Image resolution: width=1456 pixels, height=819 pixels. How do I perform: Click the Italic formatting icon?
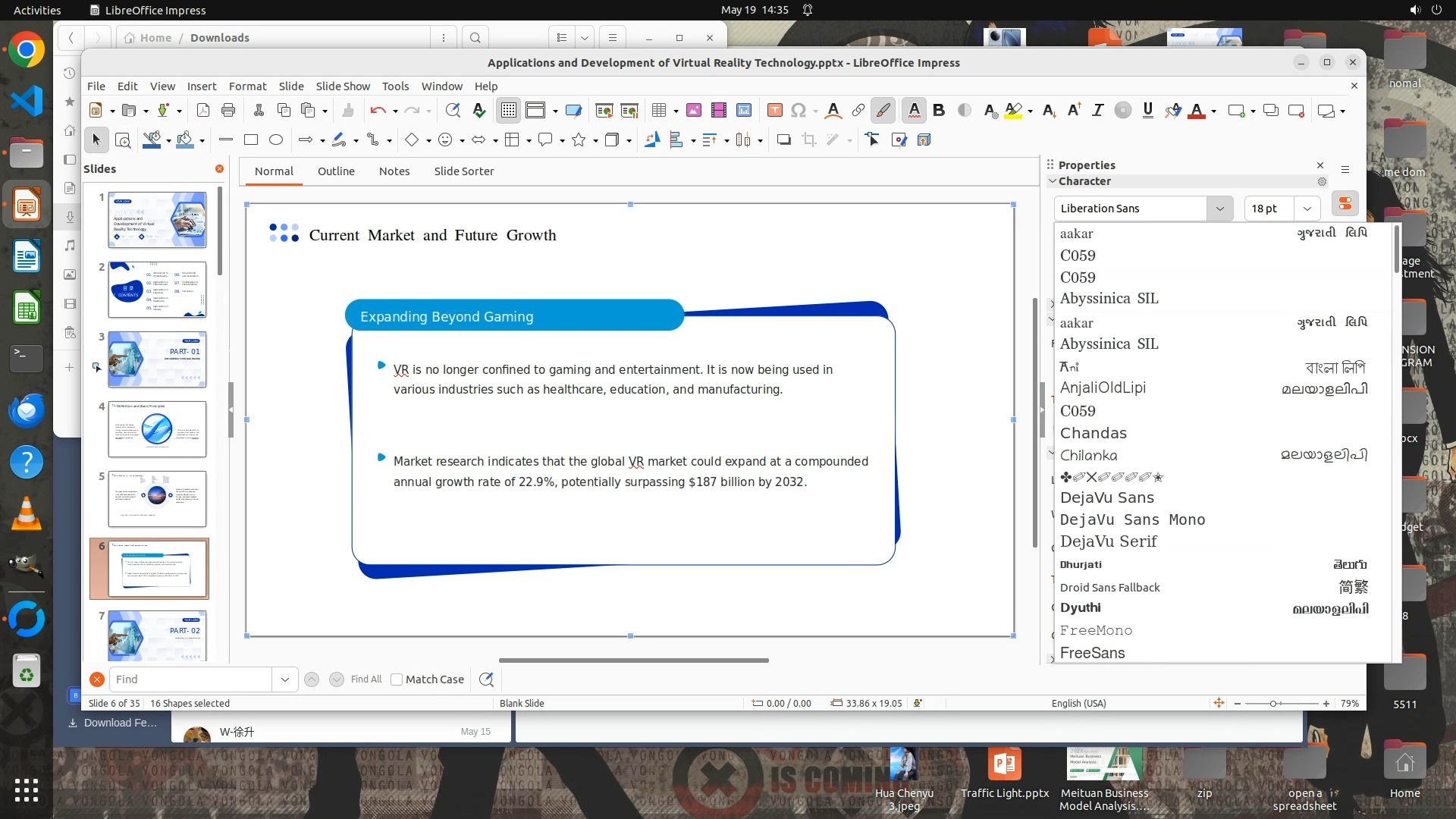(1097, 111)
